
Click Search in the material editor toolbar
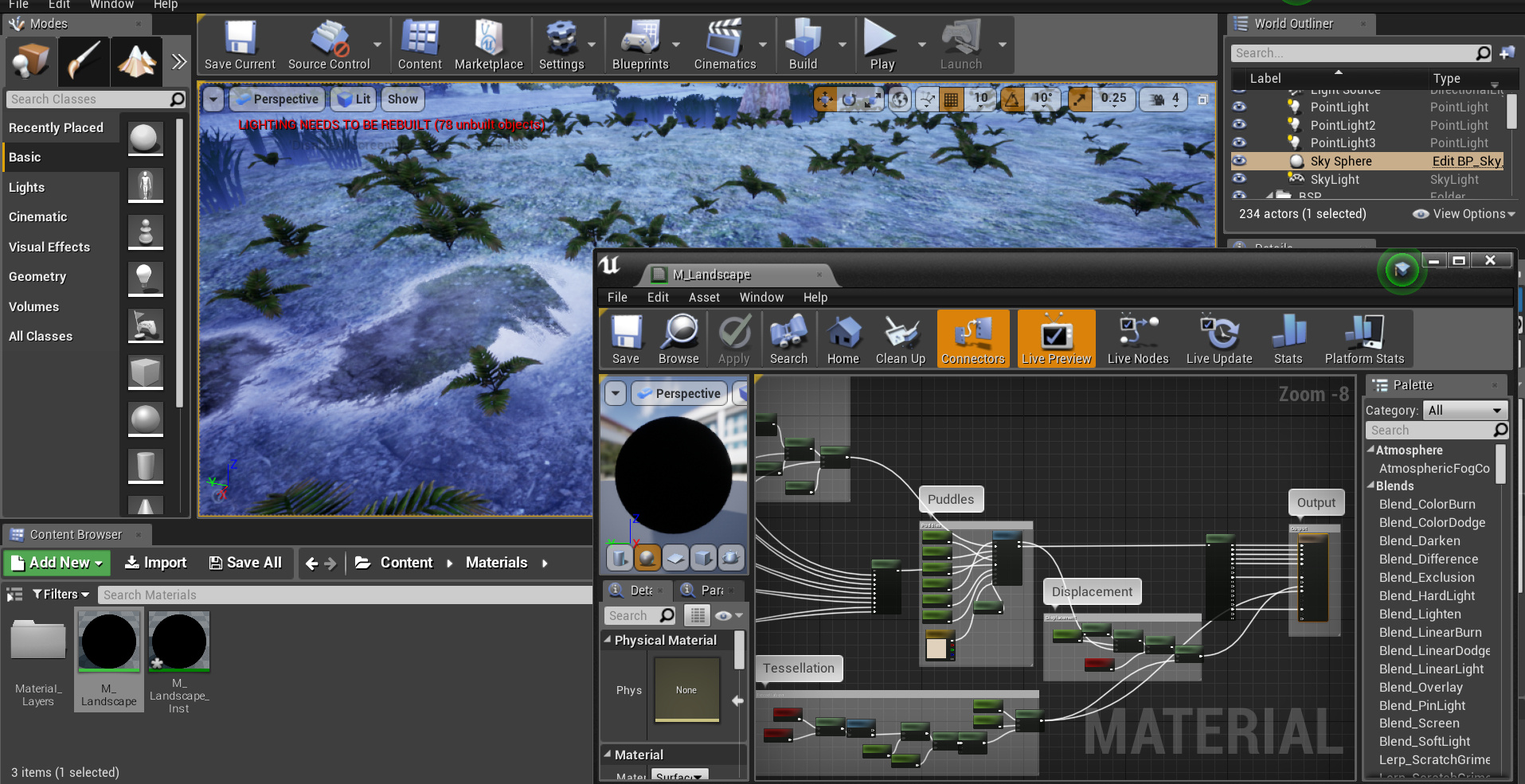click(788, 339)
